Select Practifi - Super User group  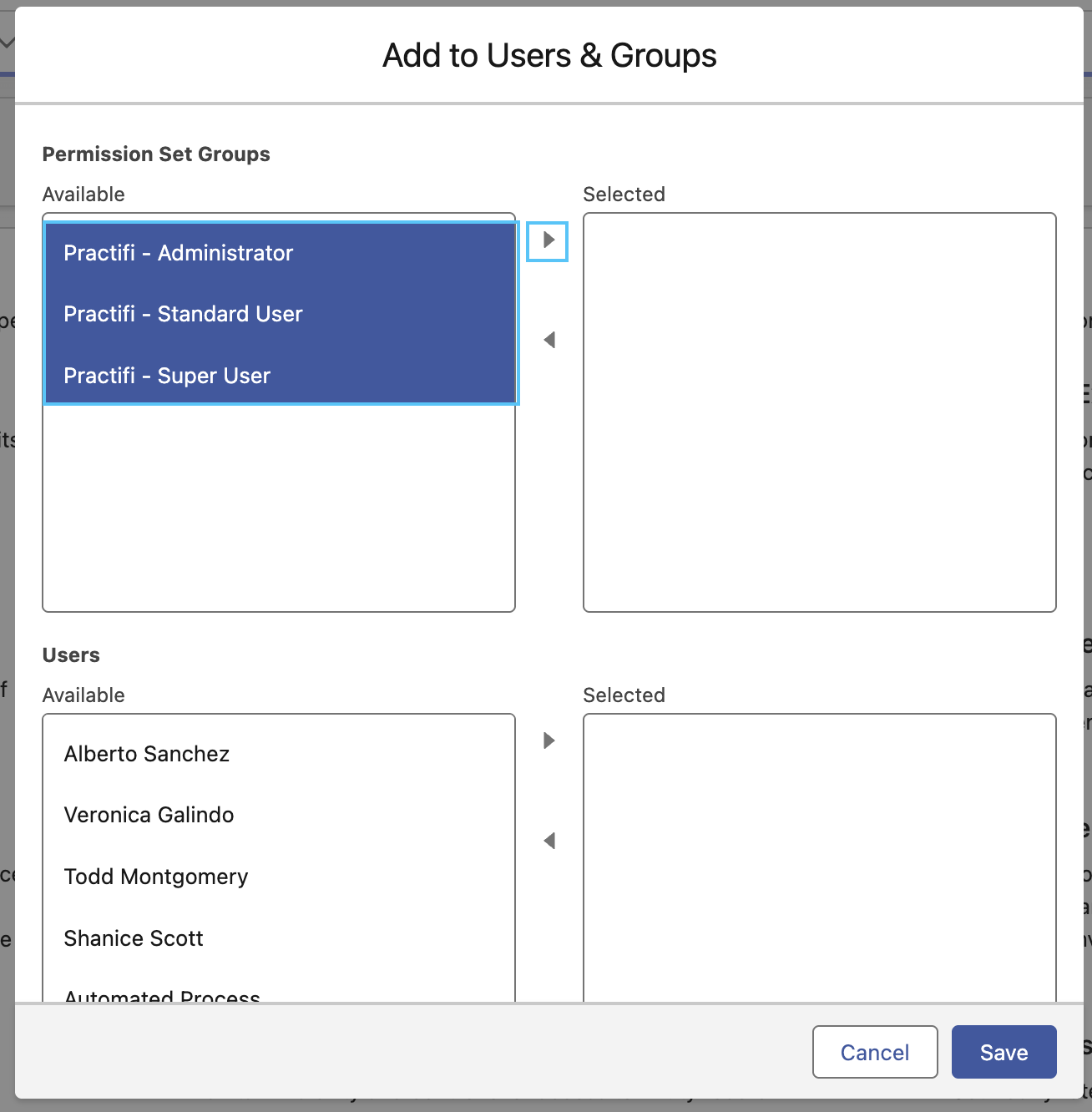pos(280,376)
